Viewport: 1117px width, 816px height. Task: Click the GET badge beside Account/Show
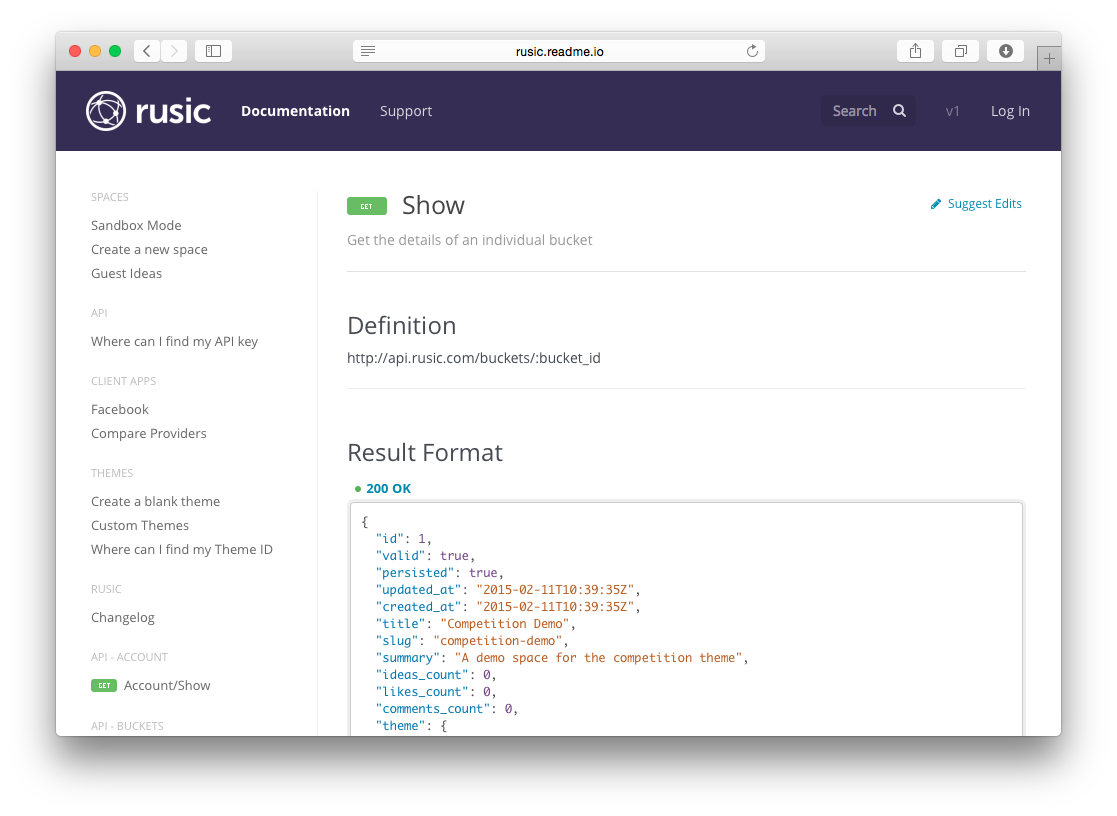click(x=104, y=686)
